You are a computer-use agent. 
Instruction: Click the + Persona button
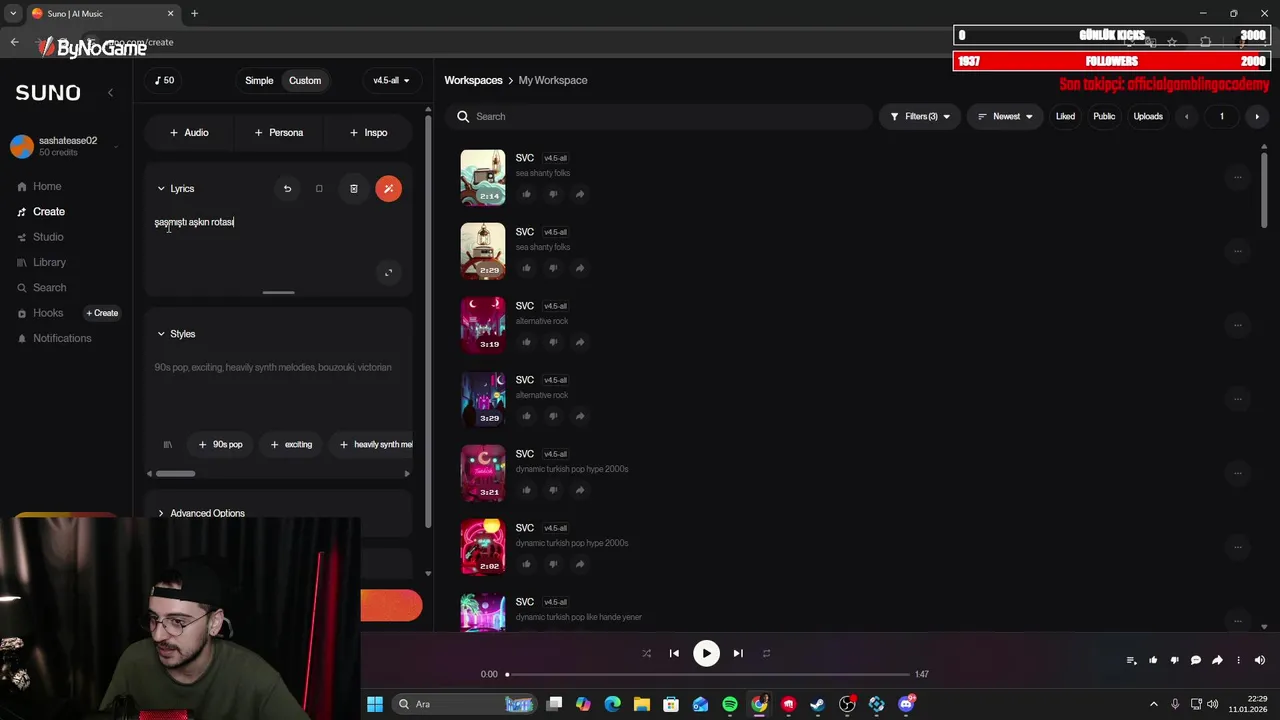point(278,132)
